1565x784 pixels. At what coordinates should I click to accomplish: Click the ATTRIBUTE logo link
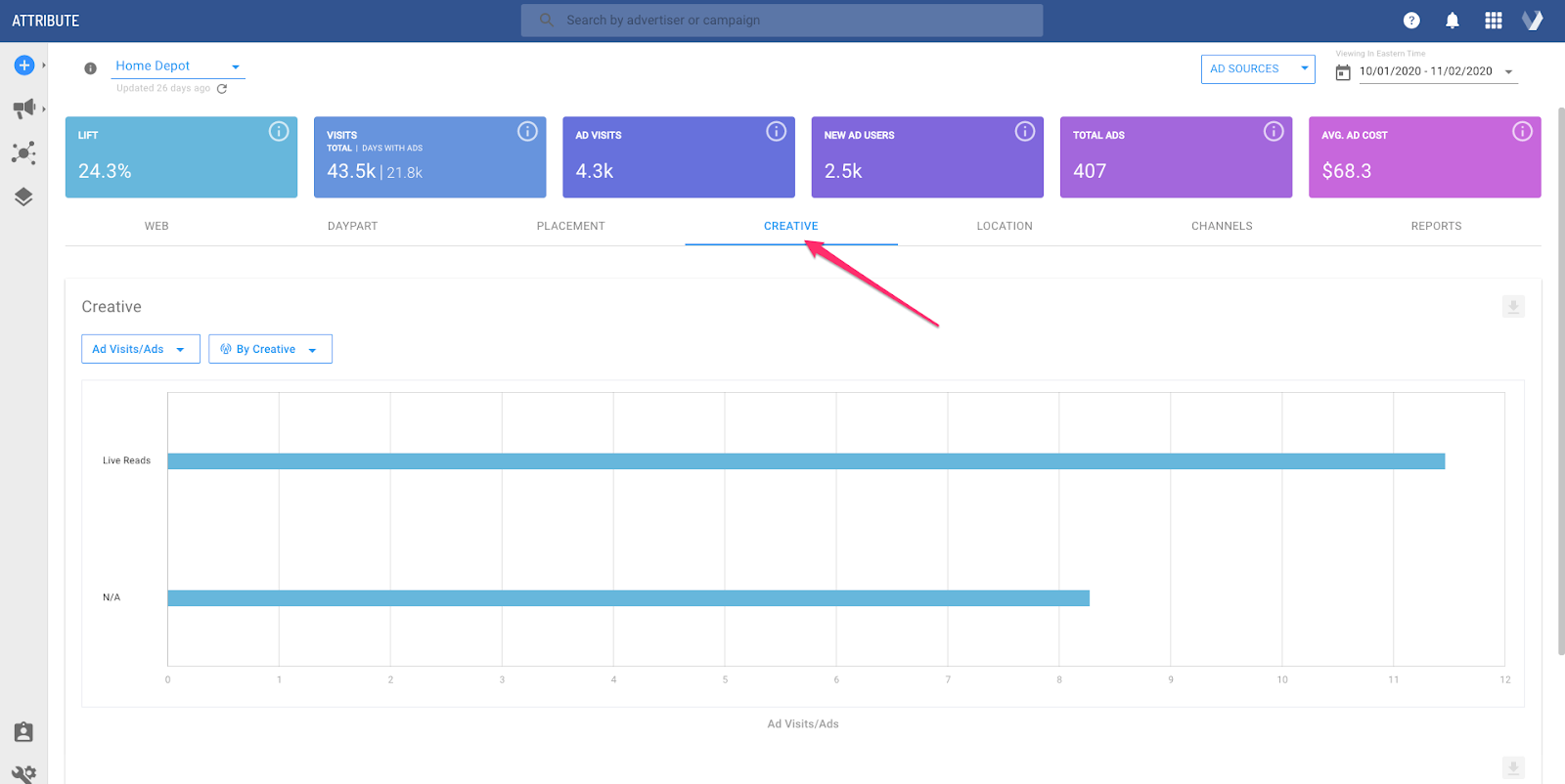pyautogui.click(x=46, y=21)
